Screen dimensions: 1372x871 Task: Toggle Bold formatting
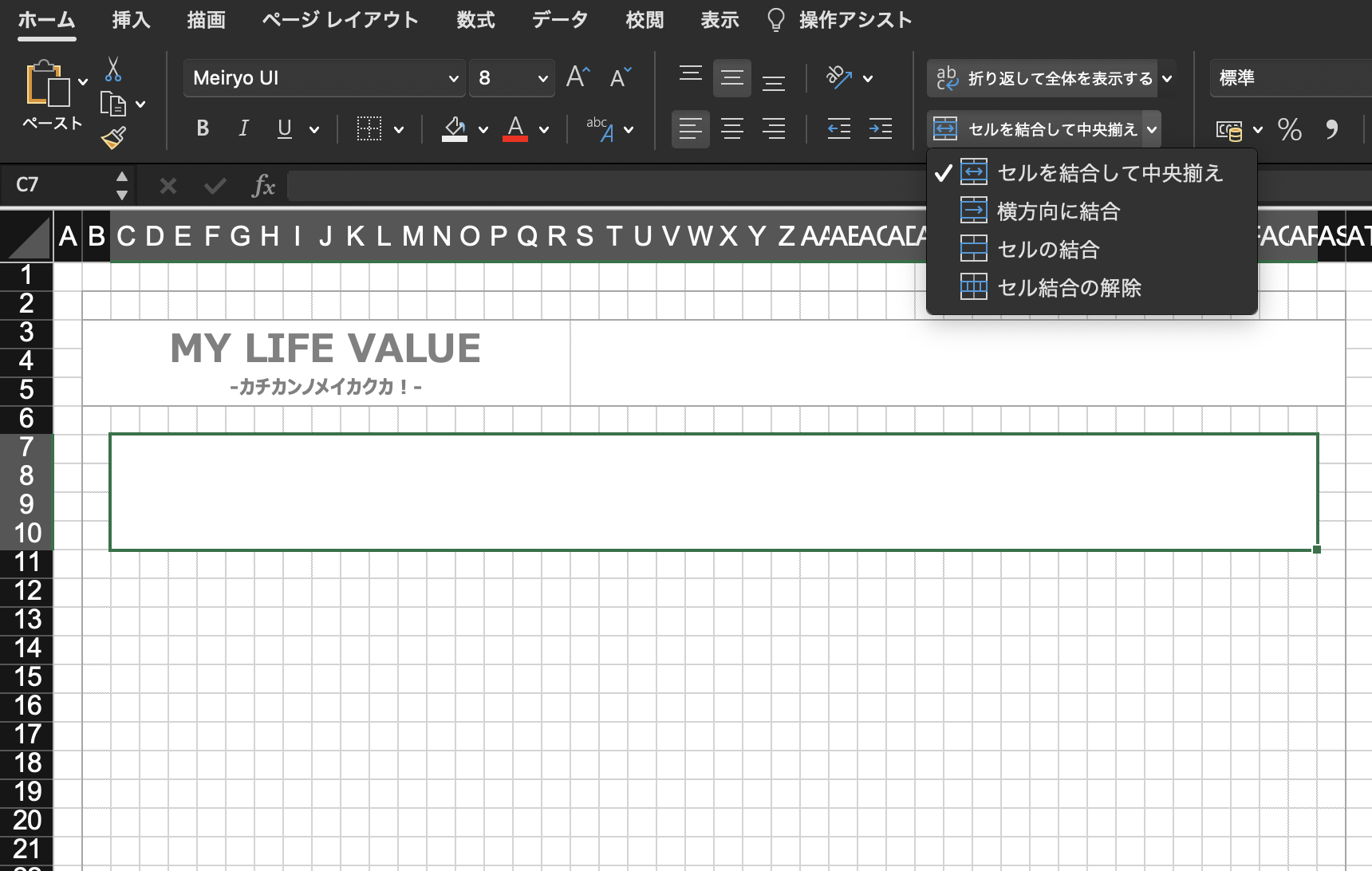coord(203,128)
